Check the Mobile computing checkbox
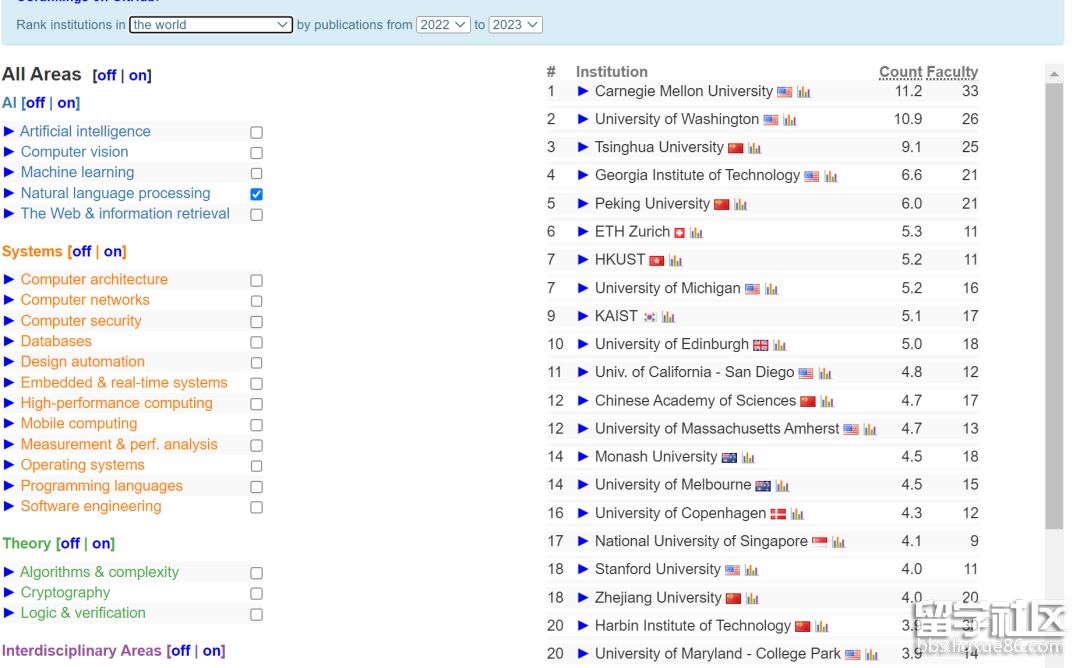This screenshot has width=1080, height=668. [256, 425]
